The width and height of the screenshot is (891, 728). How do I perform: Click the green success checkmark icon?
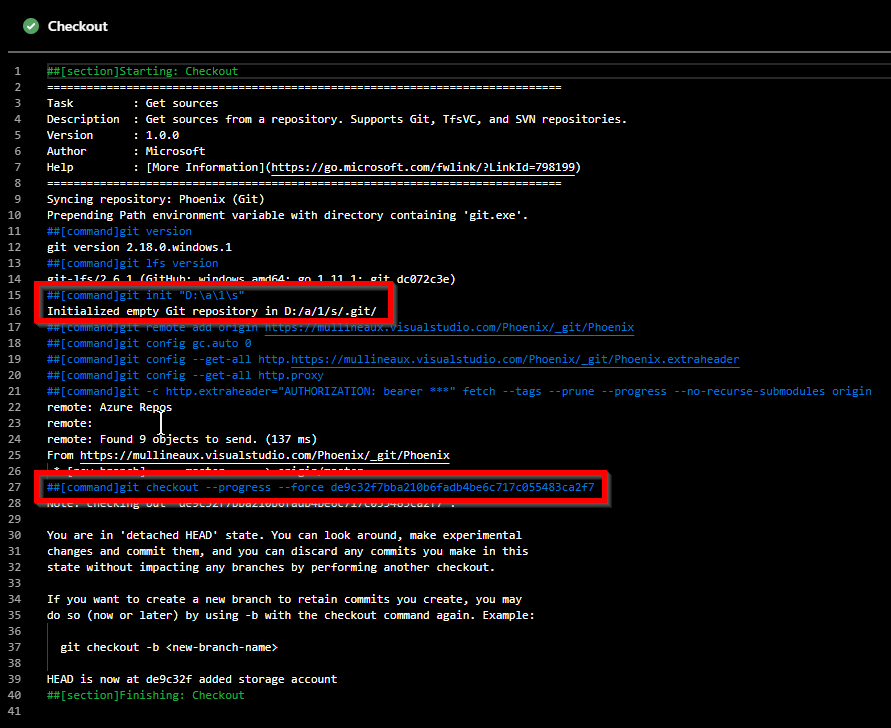[x=31, y=26]
